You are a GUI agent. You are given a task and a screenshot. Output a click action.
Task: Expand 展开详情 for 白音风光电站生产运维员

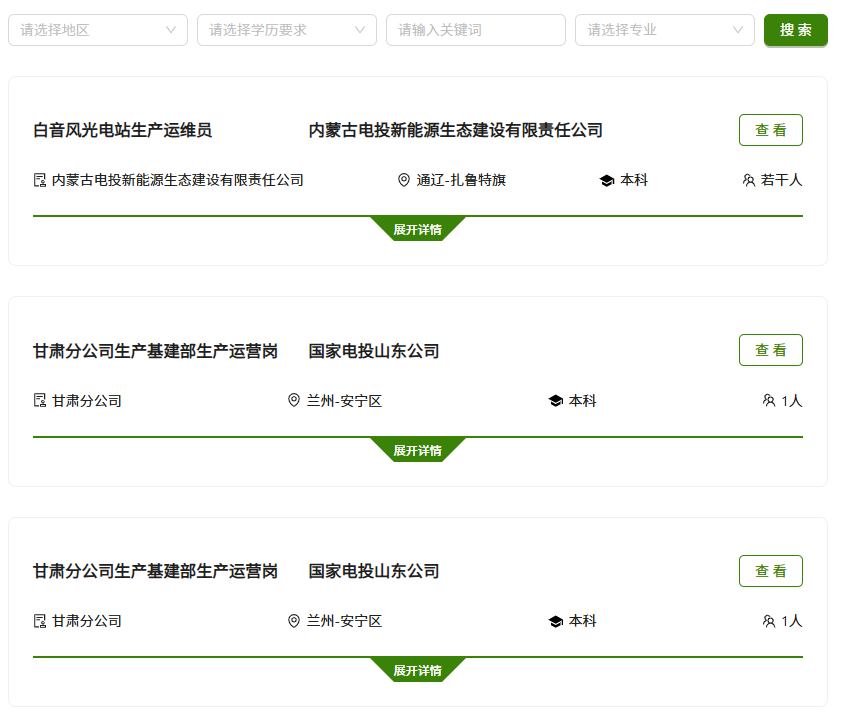(418, 229)
